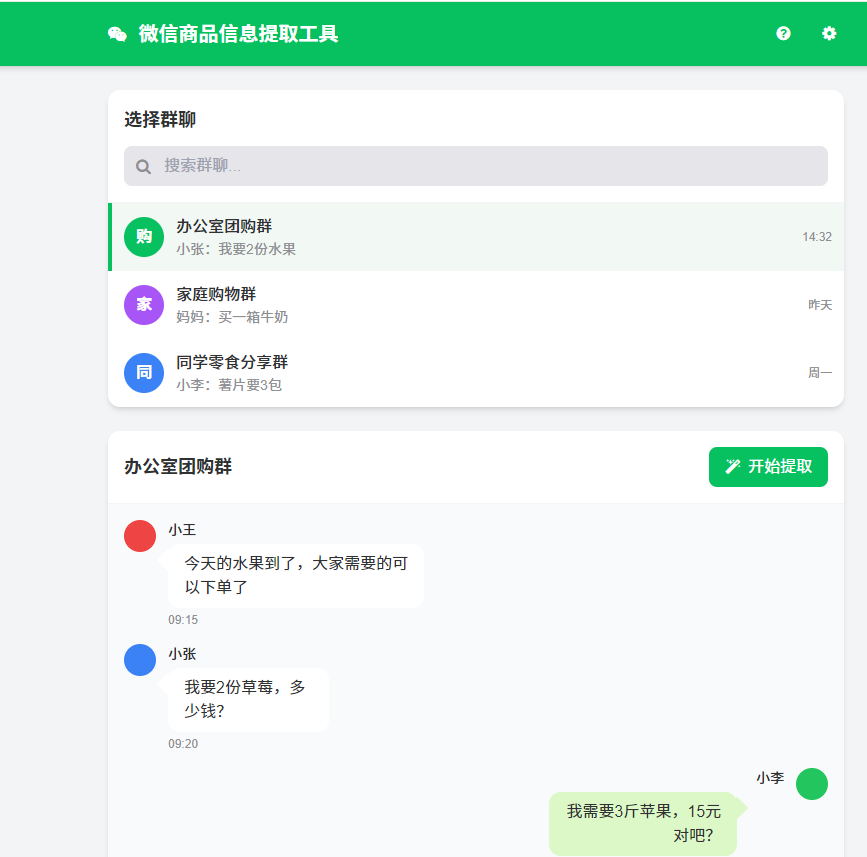
Task: Click the 选择群聊 heading
Action: [160, 119]
